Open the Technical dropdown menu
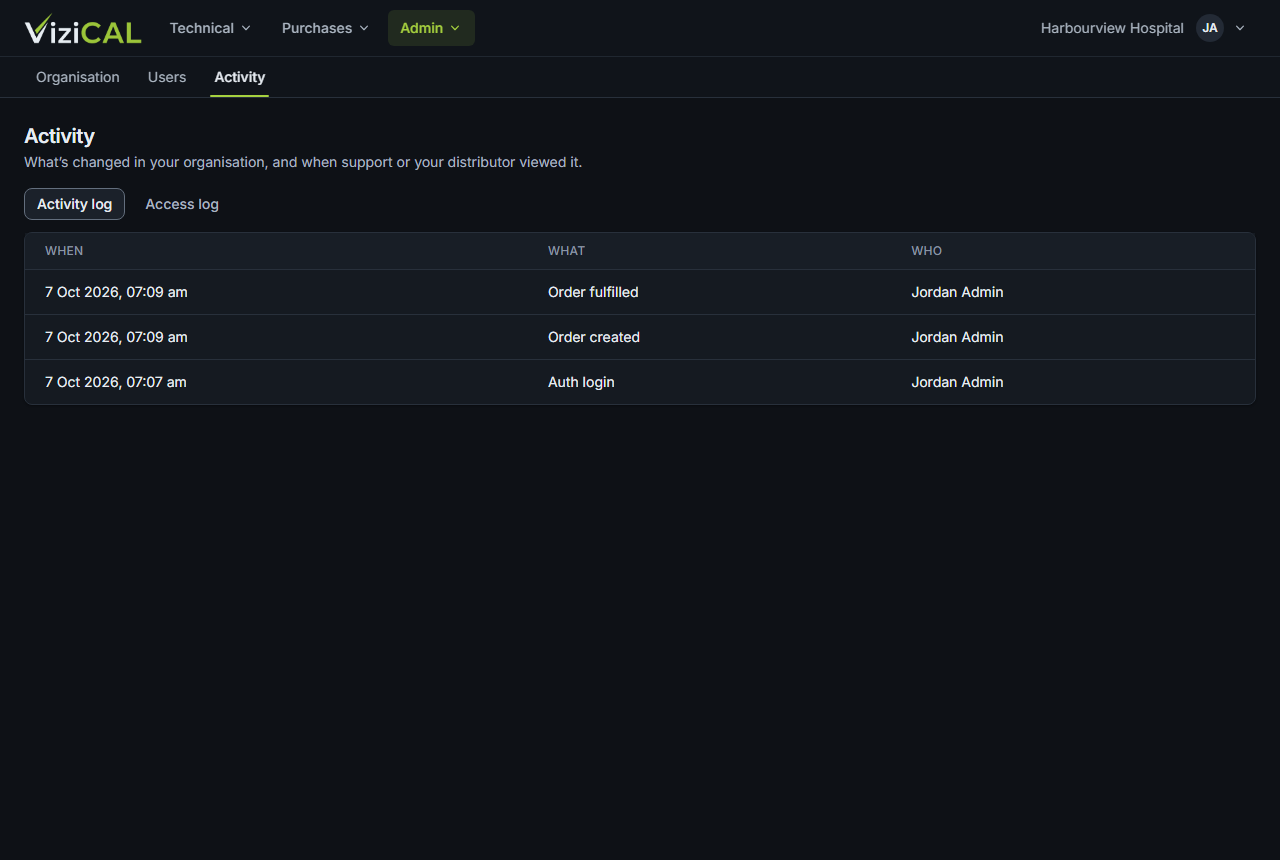Image resolution: width=1280 pixels, height=860 pixels. click(210, 28)
